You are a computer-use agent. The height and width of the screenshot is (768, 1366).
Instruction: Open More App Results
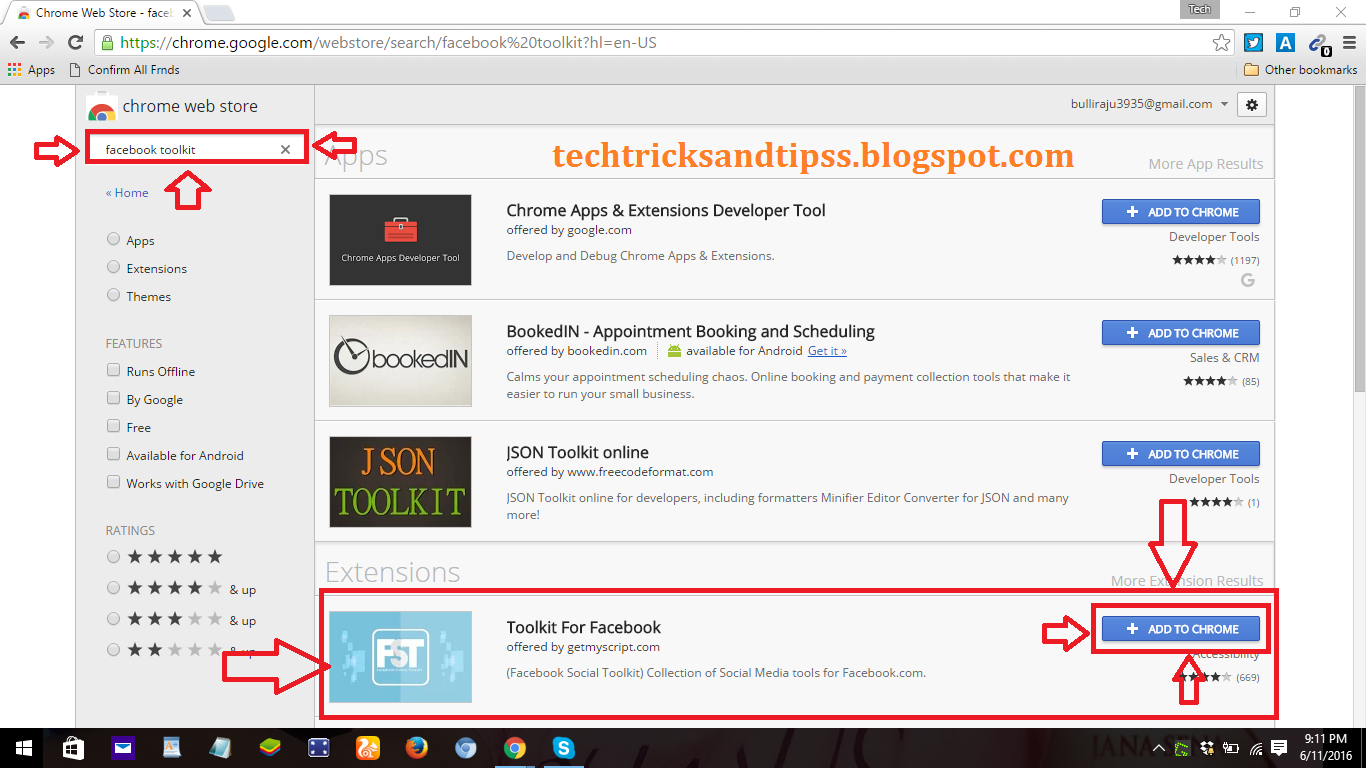click(x=1206, y=164)
